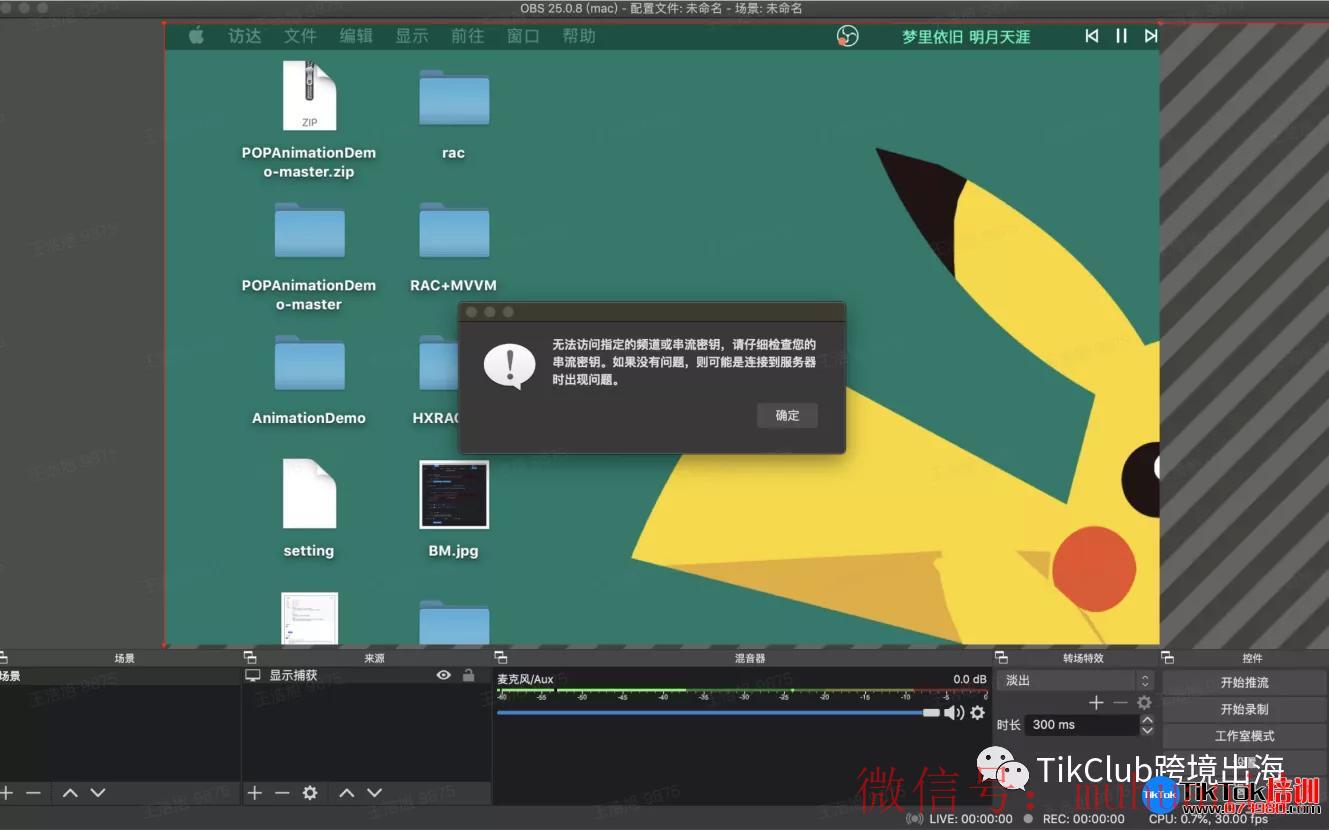Screen dimensions: 1329x830
Task: Select the 显示捕获 source row
Action: point(366,676)
